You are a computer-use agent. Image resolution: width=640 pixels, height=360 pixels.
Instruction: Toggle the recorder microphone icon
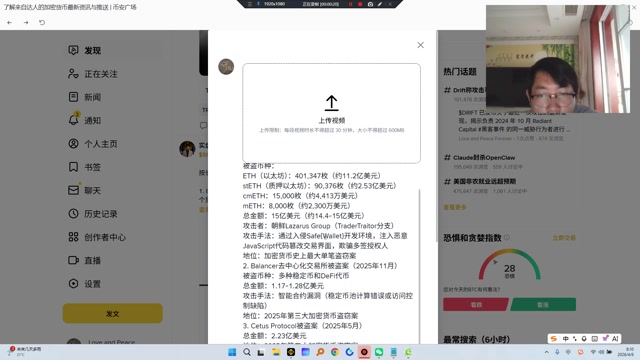click(258, 4)
